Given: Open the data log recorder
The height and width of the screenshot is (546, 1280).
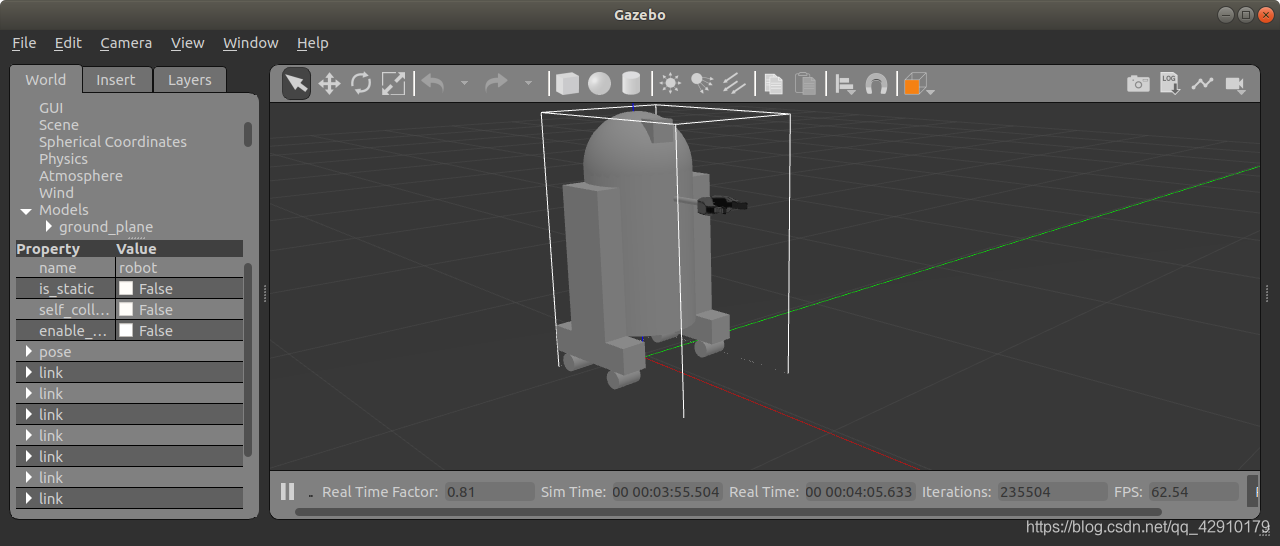Looking at the screenshot, I should [1170, 84].
